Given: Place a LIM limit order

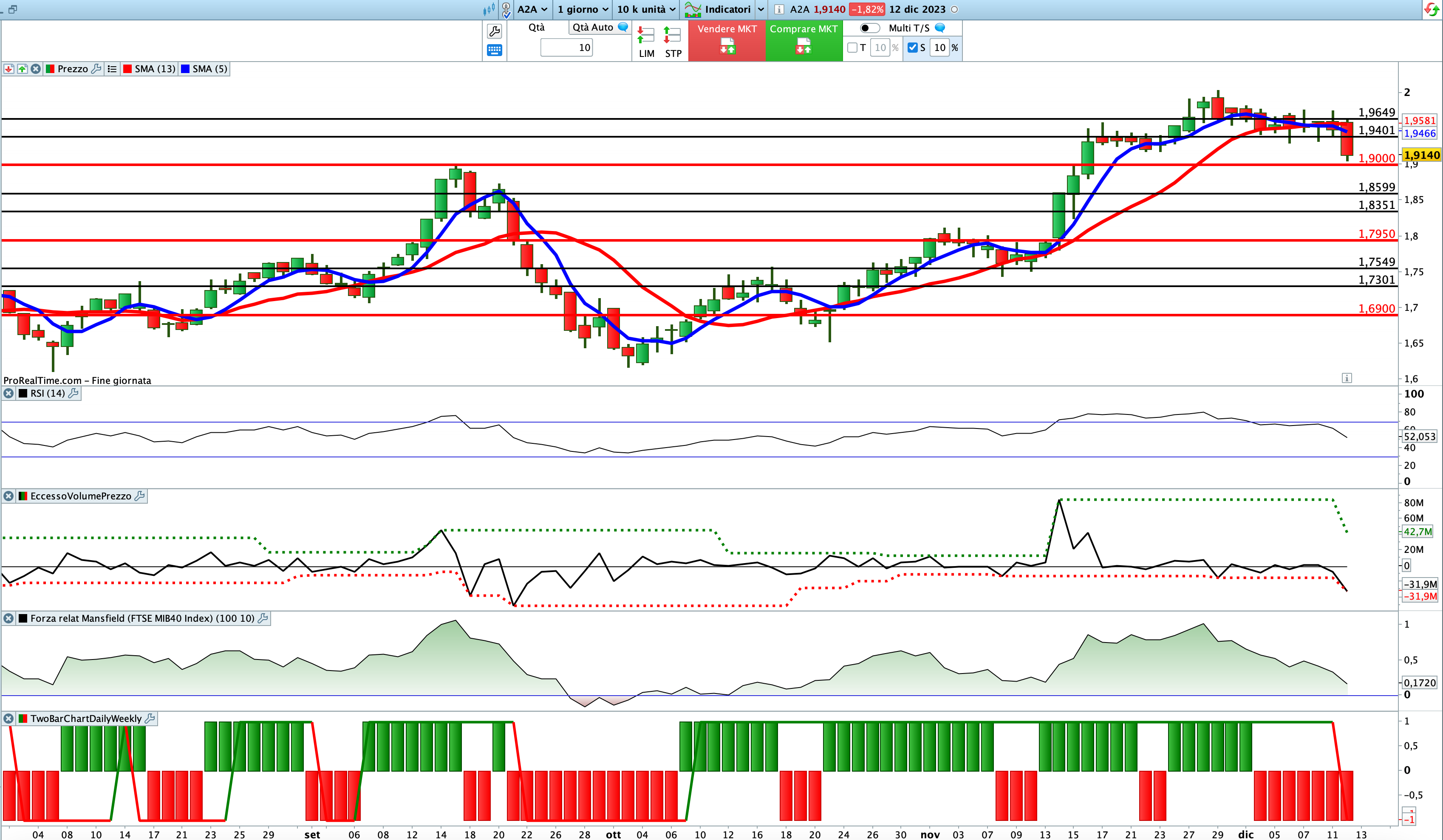Looking at the screenshot, I should [646, 42].
